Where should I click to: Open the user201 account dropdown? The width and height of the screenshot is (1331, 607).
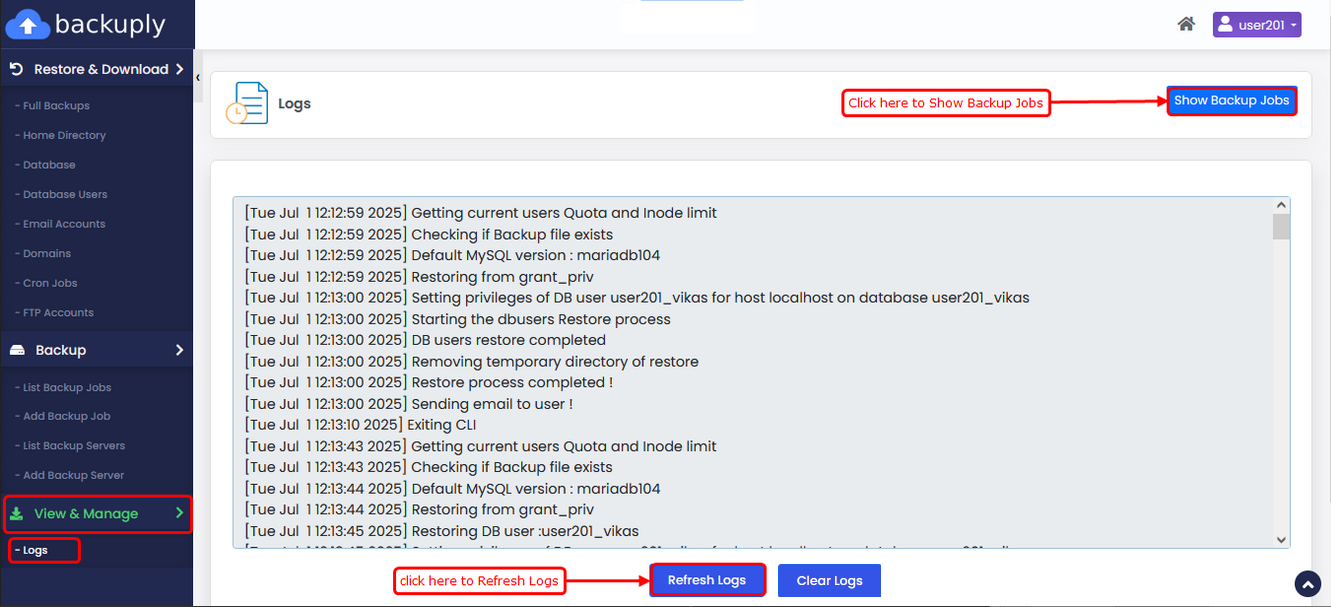click(1256, 25)
